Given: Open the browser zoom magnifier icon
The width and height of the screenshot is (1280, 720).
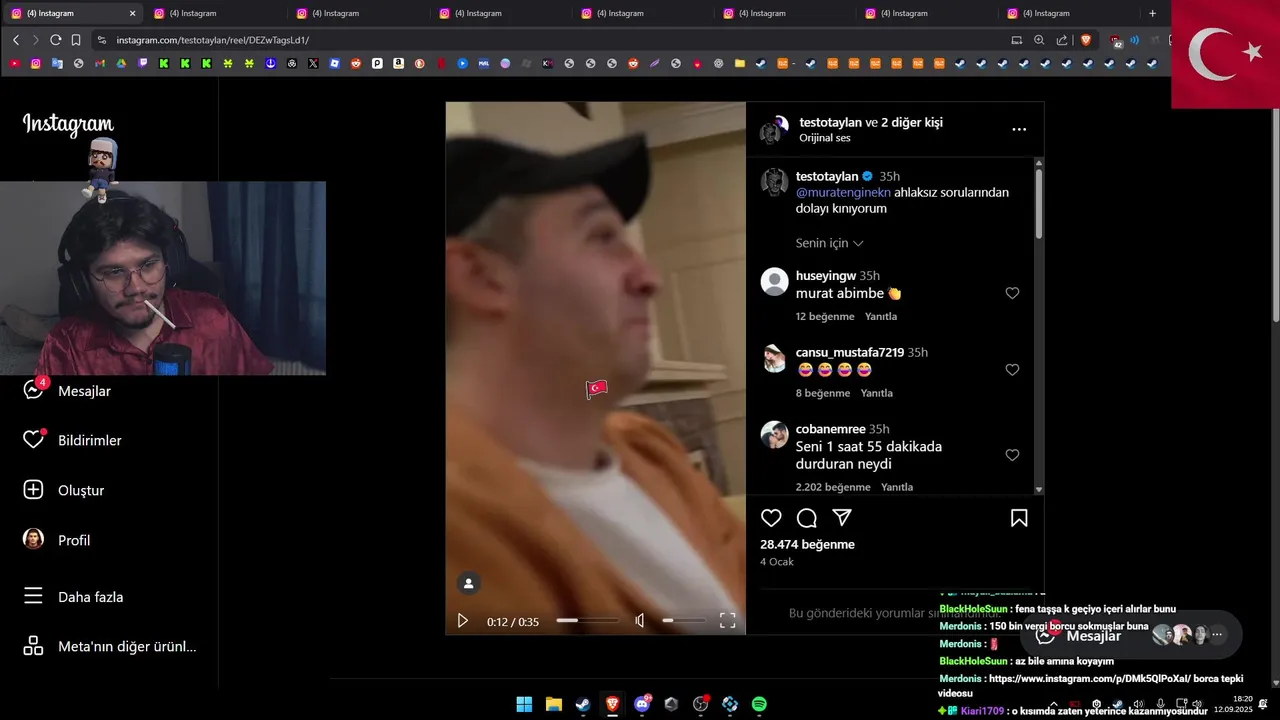Looking at the screenshot, I should 1039,40.
